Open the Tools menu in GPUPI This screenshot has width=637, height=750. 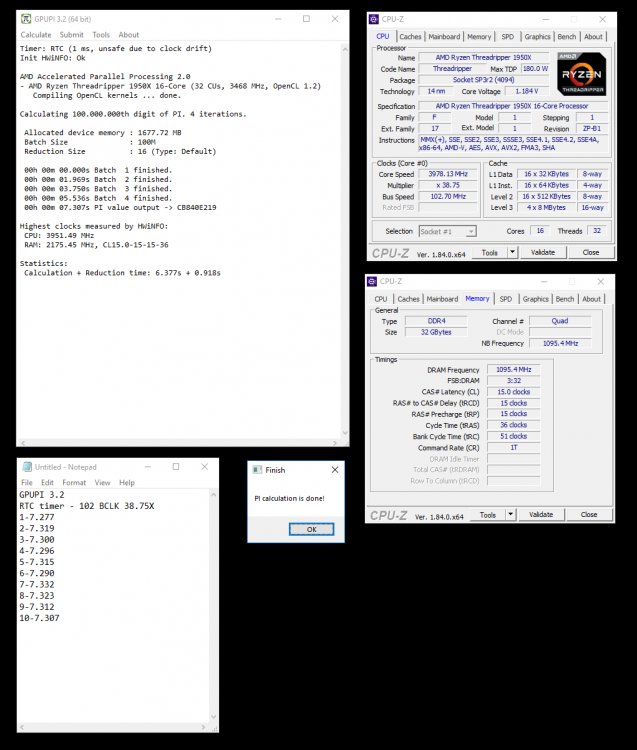pyautogui.click(x=101, y=35)
